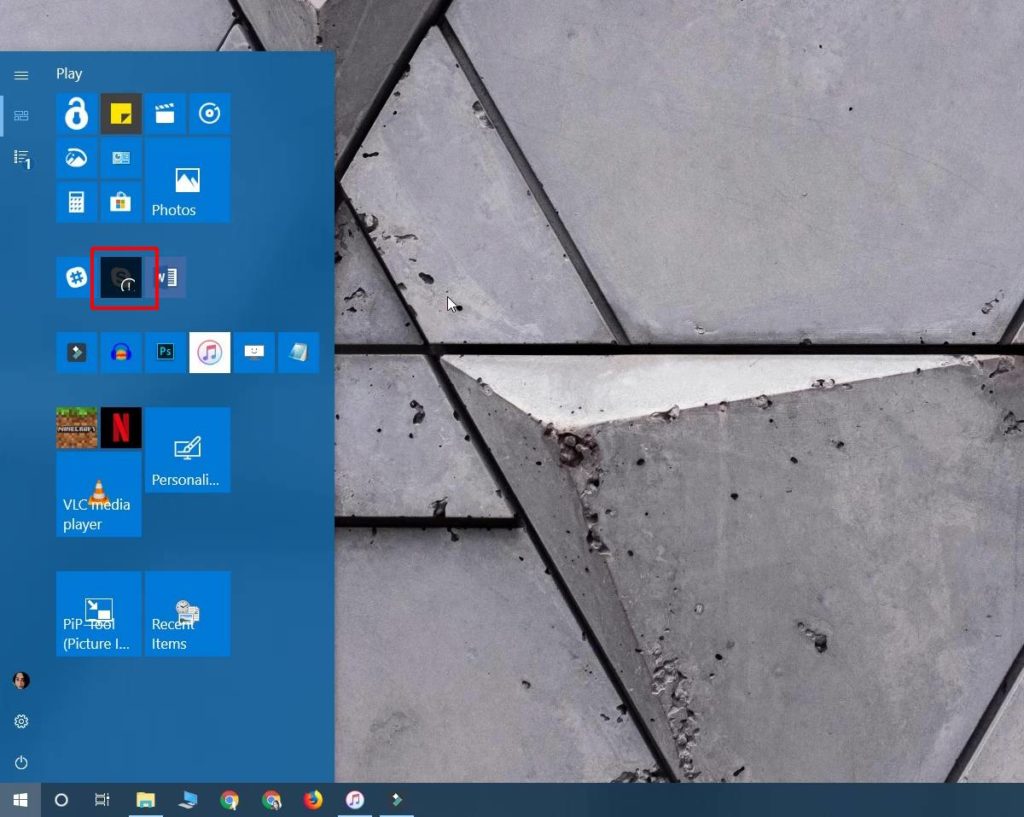The width and height of the screenshot is (1024, 817).
Task: Open the PiP Tool (Picture in Picture) tile
Action: pyautogui.click(x=98, y=613)
